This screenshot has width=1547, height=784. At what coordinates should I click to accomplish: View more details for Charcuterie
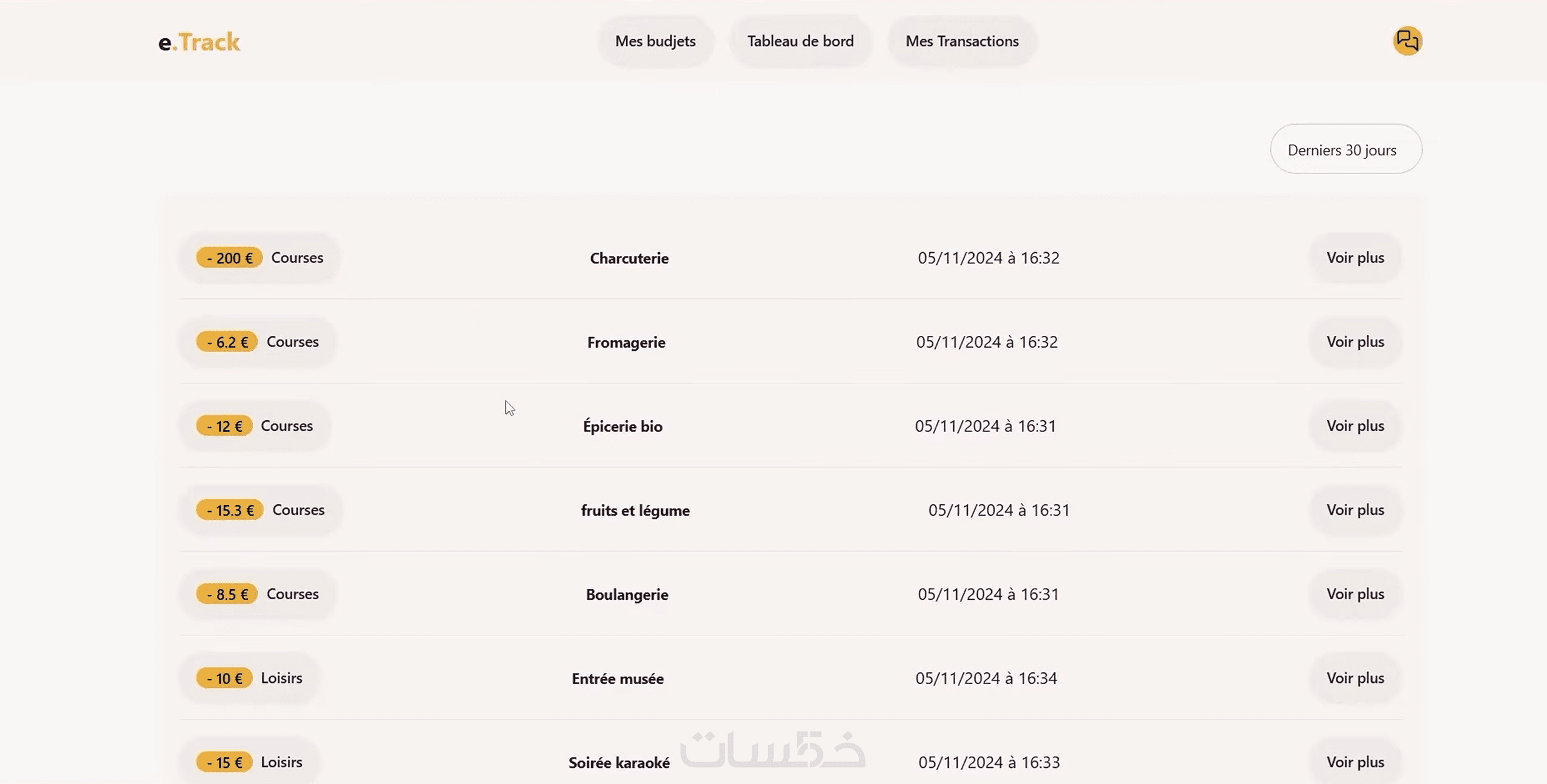coord(1355,258)
